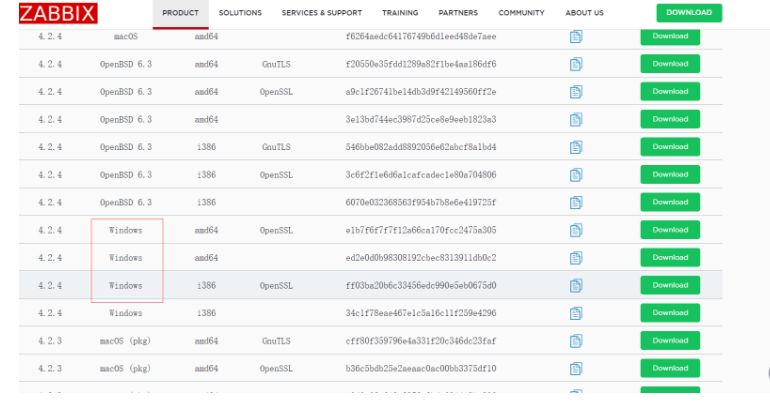The image size is (770, 403).
Task: Open the COMMUNITY menu
Action: (522, 13)
